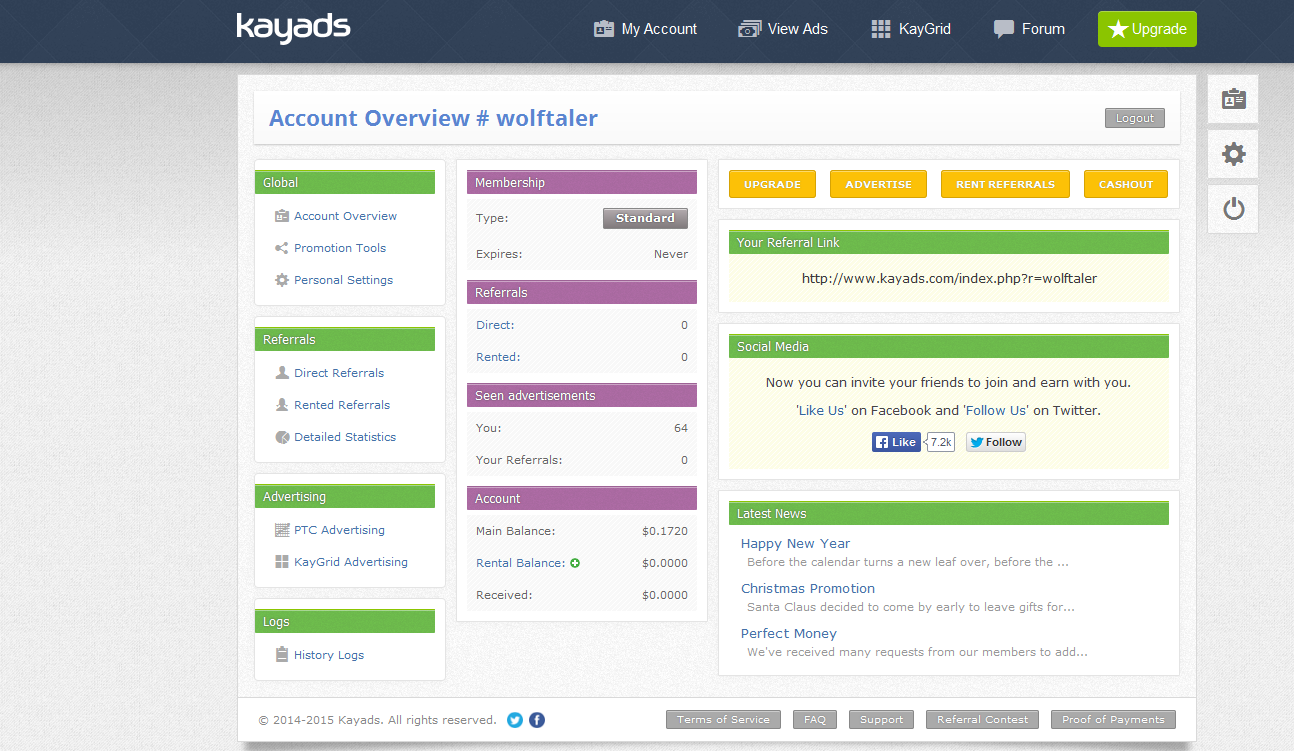Click the Rental Balance link
This screenshot has height=751, width=1294.
point(520,563)
